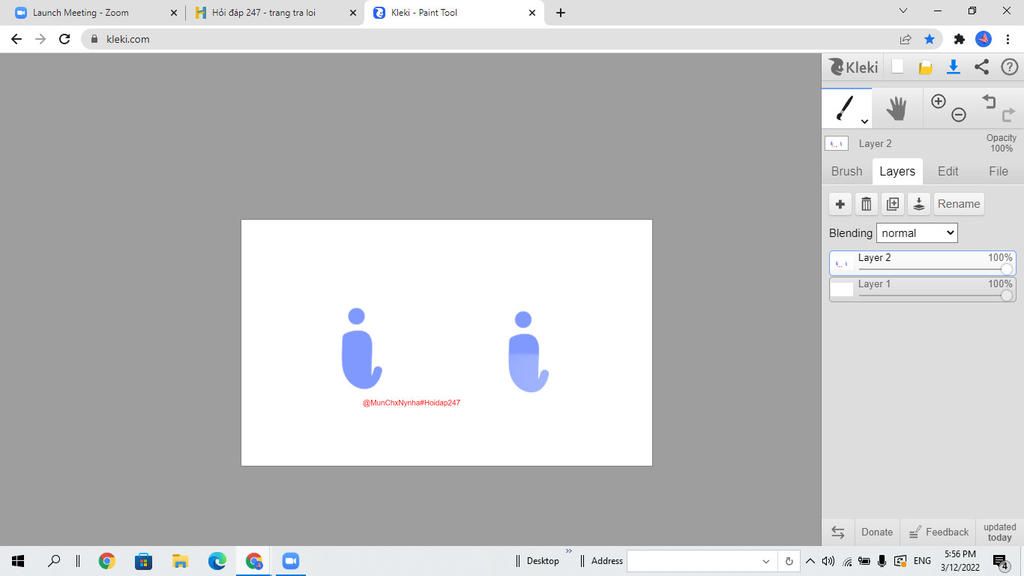Show hidden system tray icons
The width and height of the screenshot is (1024, 576).
coord(810,561)
